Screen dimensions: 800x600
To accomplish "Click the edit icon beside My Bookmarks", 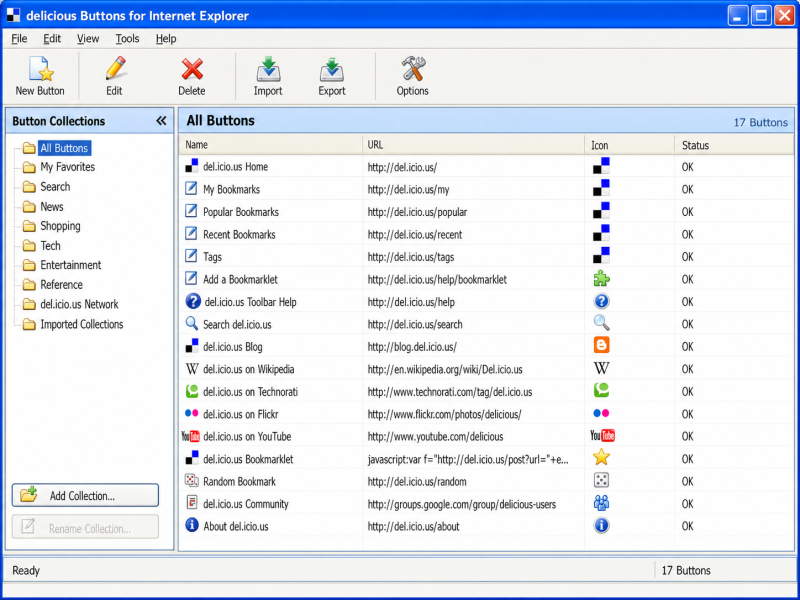I will pyautogui.click(x=191, y=189).
